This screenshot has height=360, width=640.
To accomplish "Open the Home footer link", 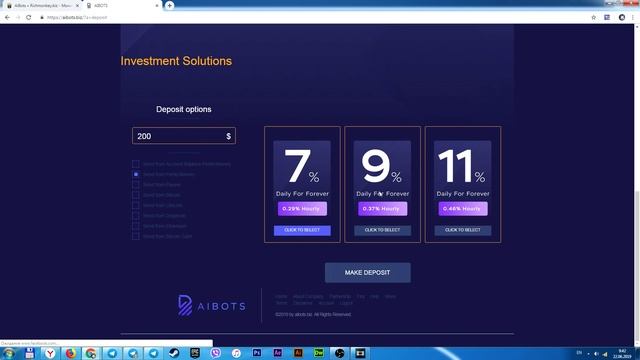I will (x=281, y=297).
